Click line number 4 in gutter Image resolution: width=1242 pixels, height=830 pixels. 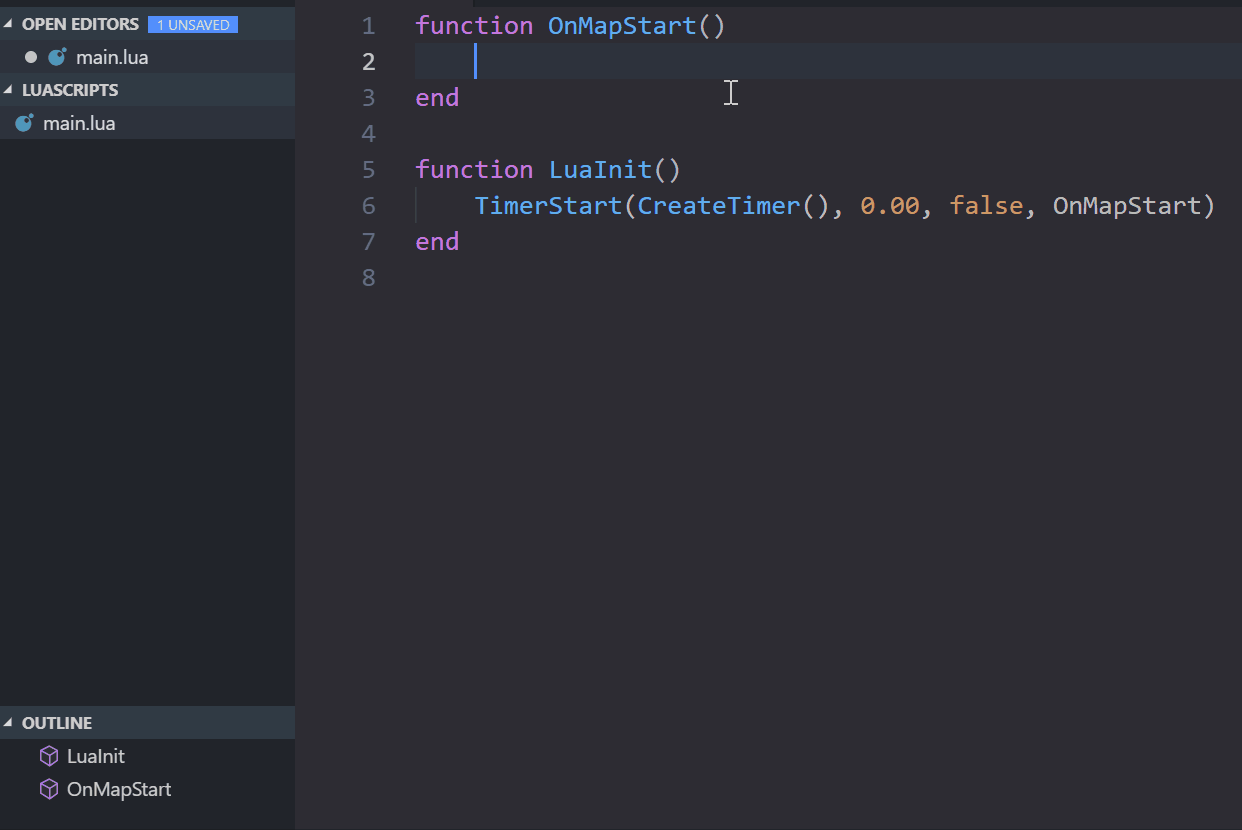tap(369, 134)
